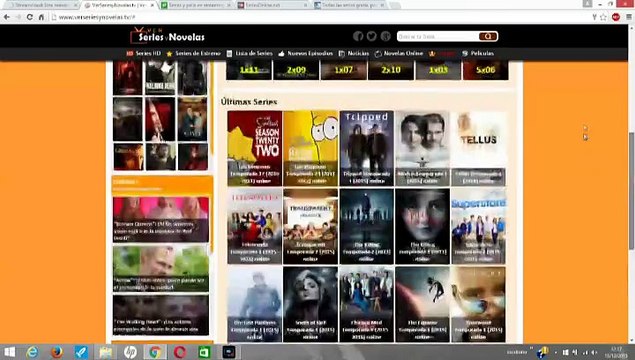This screenshot has width=635, height=360.
Task: Open The Expanse poster
Action: 422,304
